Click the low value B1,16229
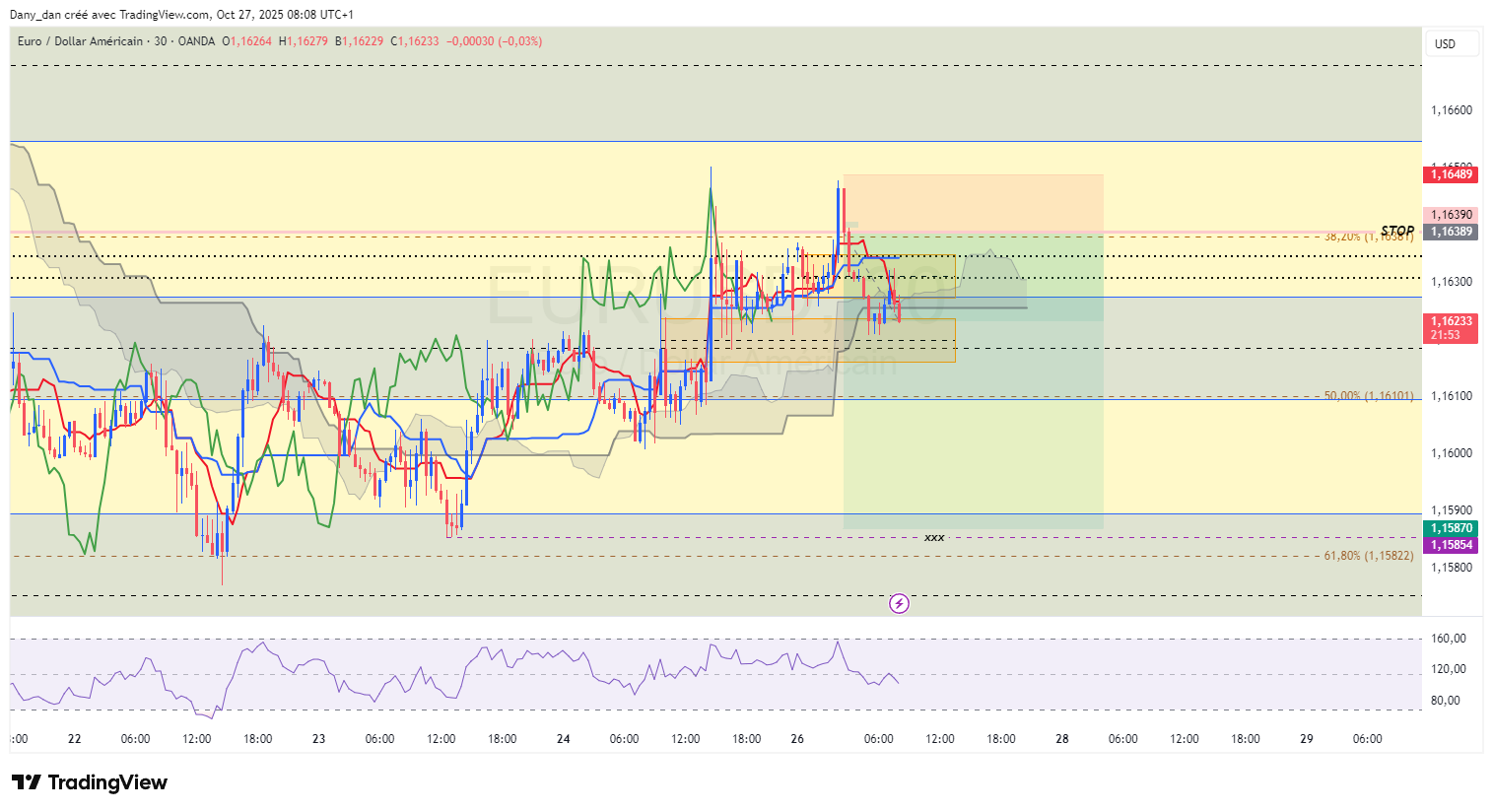Viewport: 1493px width, 812px height. [359, 41]
